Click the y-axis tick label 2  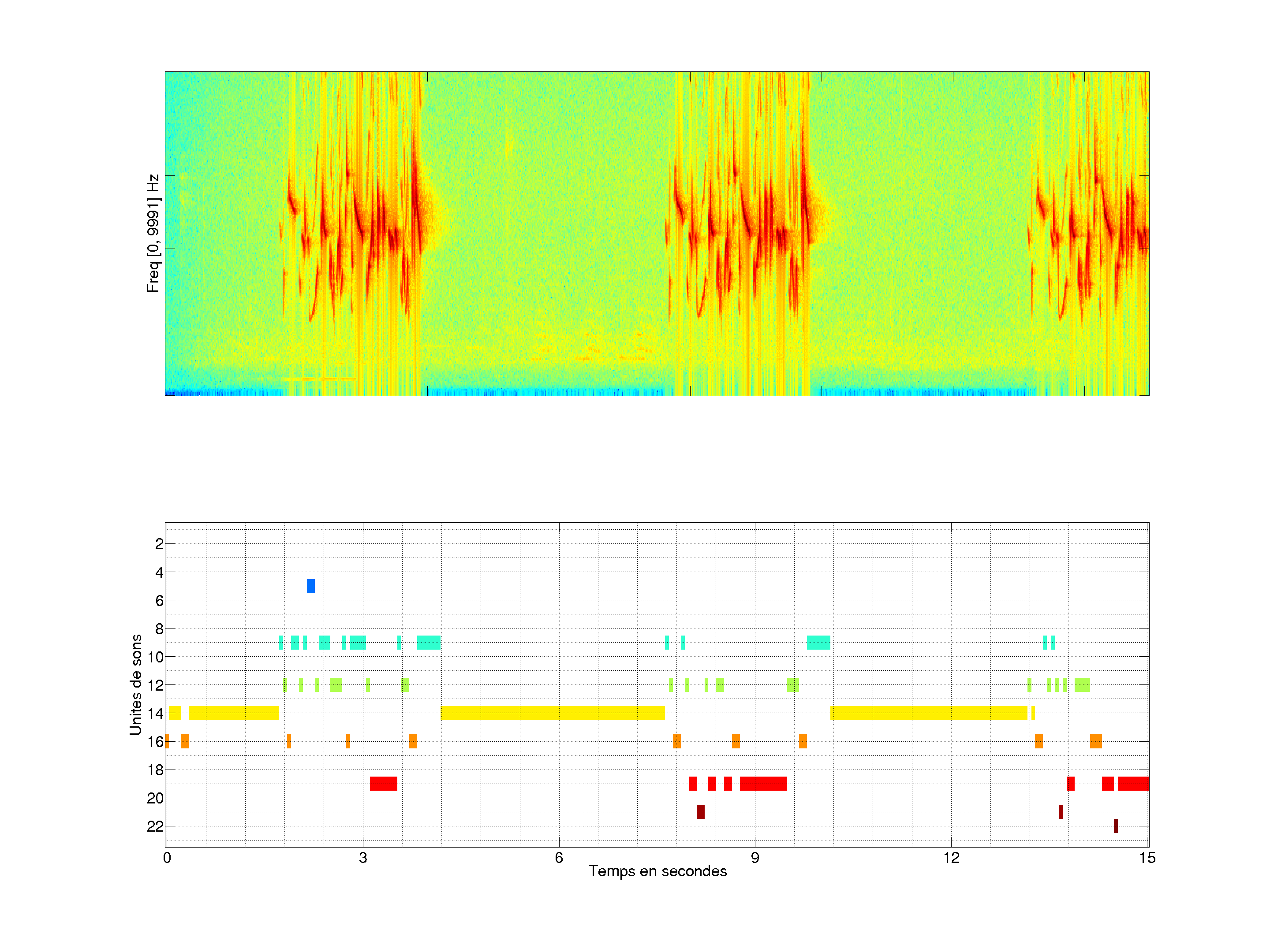click(x=159, y=544)
